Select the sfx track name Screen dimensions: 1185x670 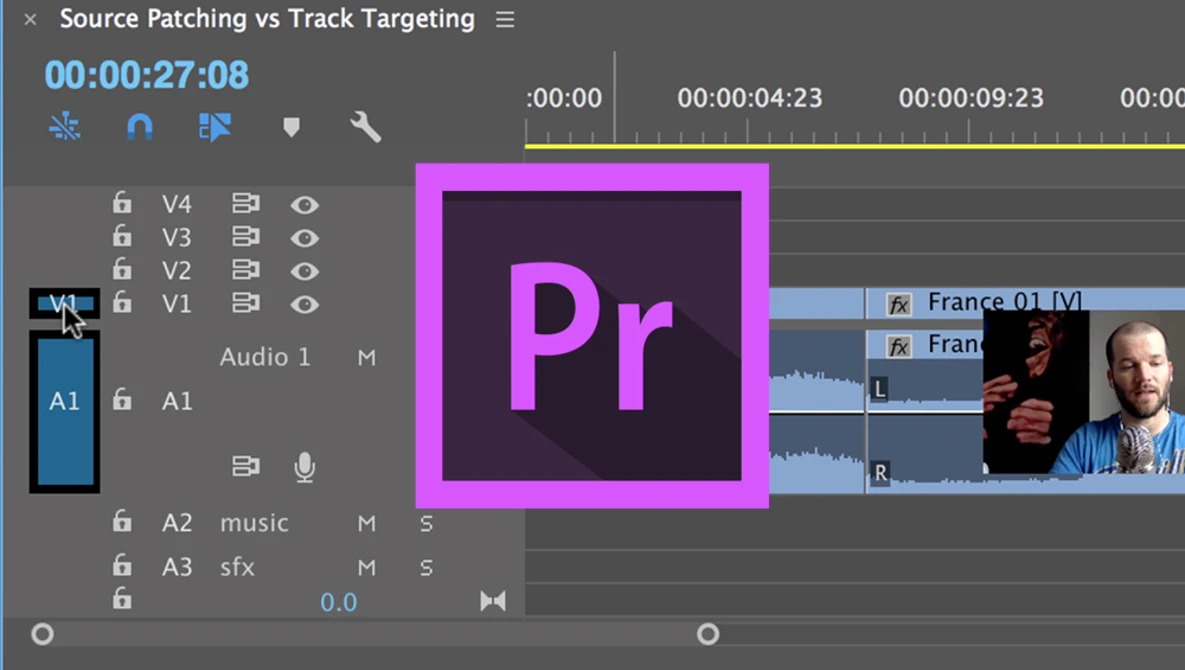point(237,567)
